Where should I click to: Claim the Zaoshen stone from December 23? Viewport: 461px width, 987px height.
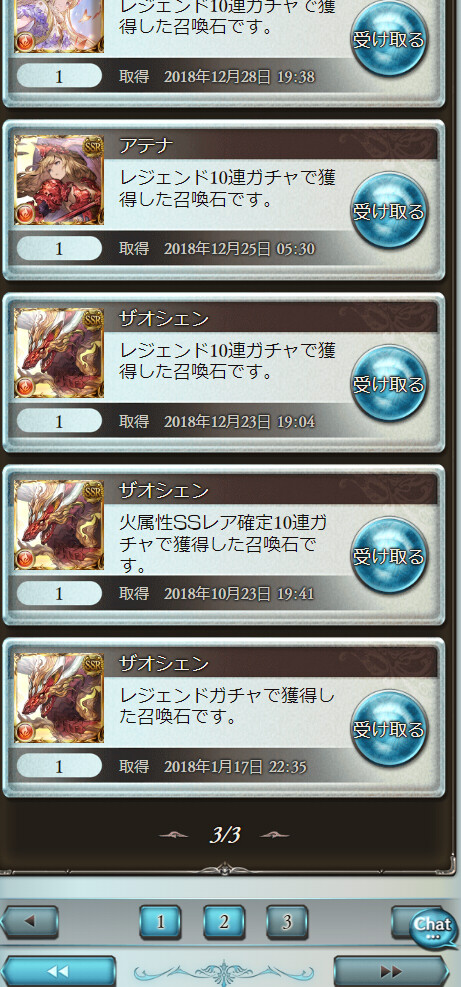(x=389, y=383)
